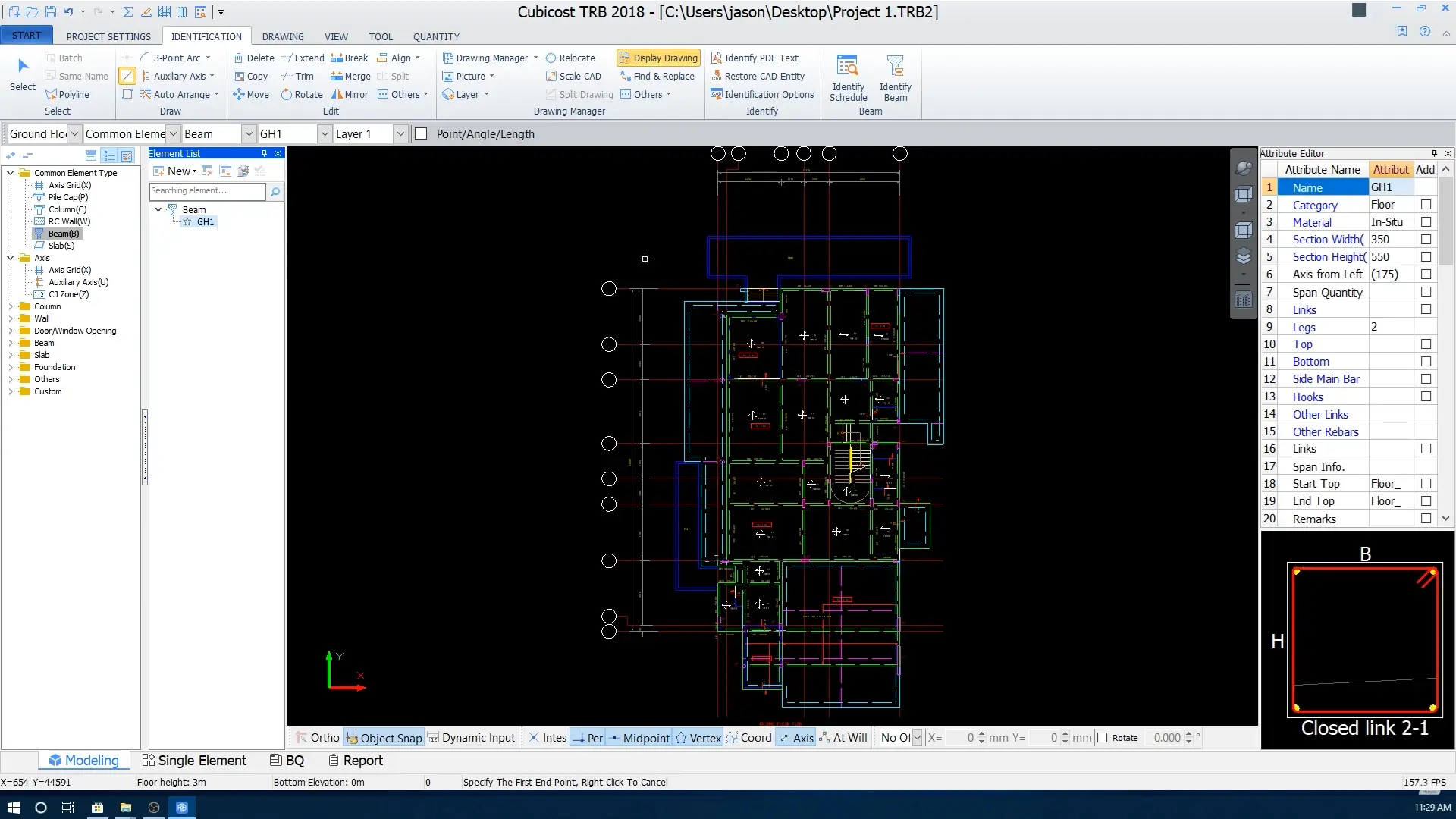The width and height of the screenshot is (1456, 819).
Task: Click the Identify Beam icon
Action: [895, 77]
